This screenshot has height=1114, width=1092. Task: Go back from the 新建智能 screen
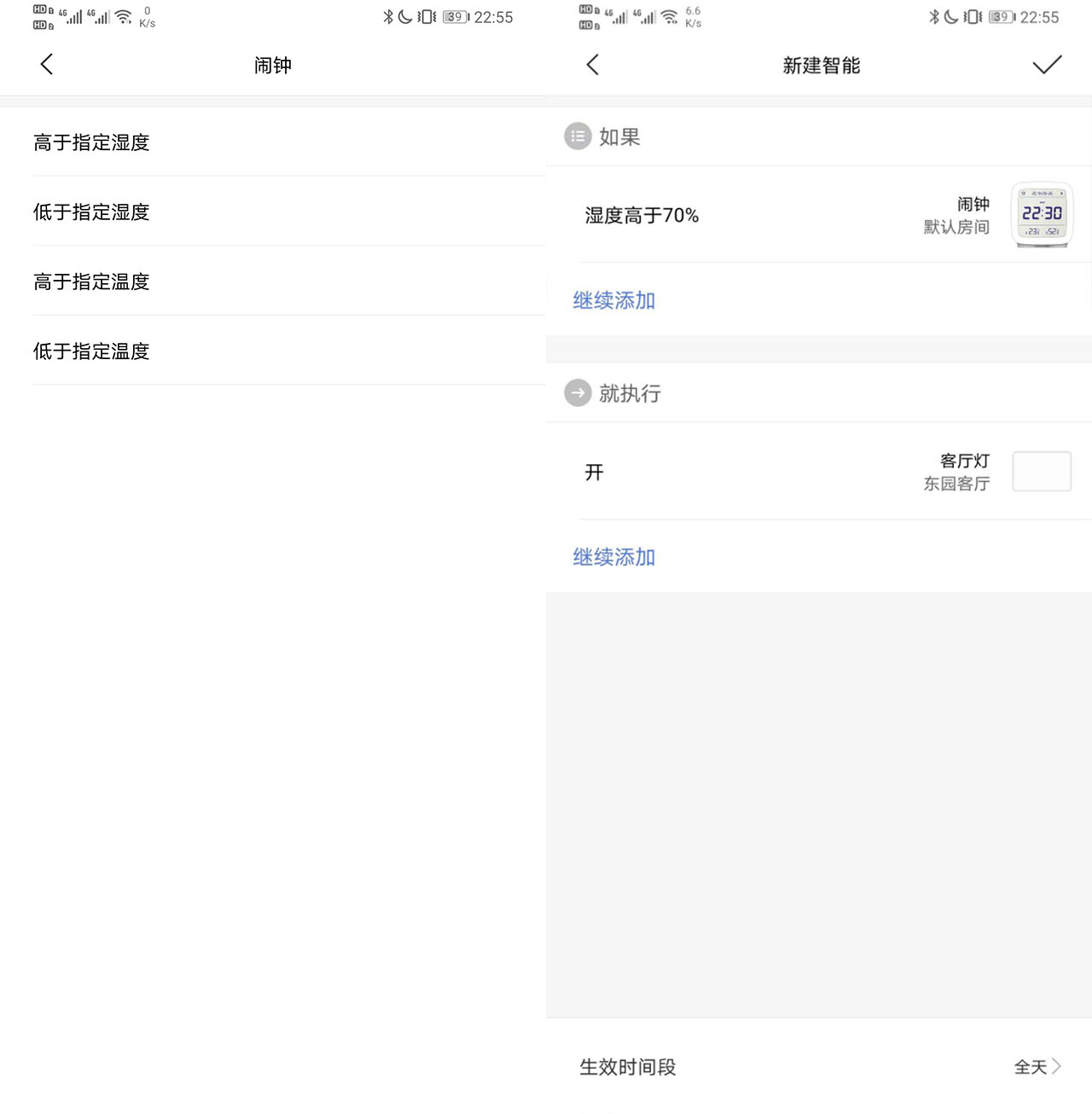[593, 65]
